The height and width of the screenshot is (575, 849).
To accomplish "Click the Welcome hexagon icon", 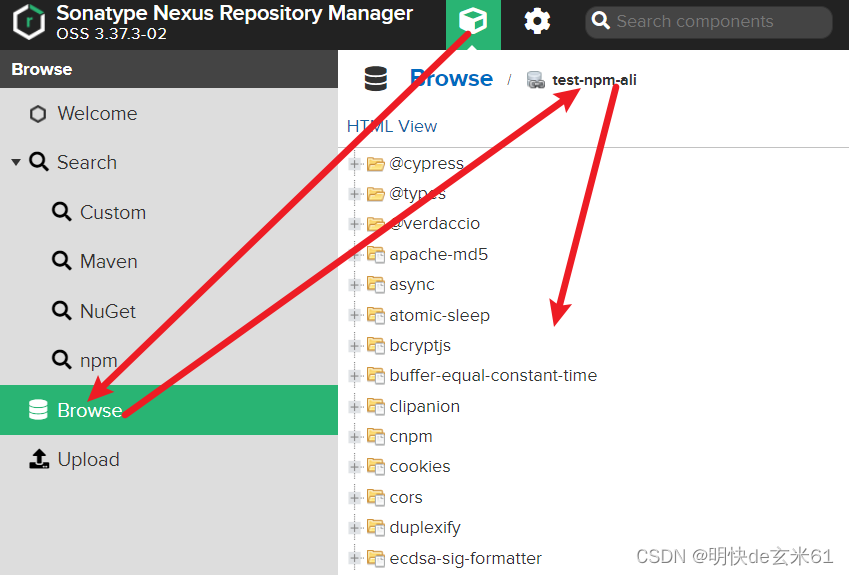I will tap(38, 114).
